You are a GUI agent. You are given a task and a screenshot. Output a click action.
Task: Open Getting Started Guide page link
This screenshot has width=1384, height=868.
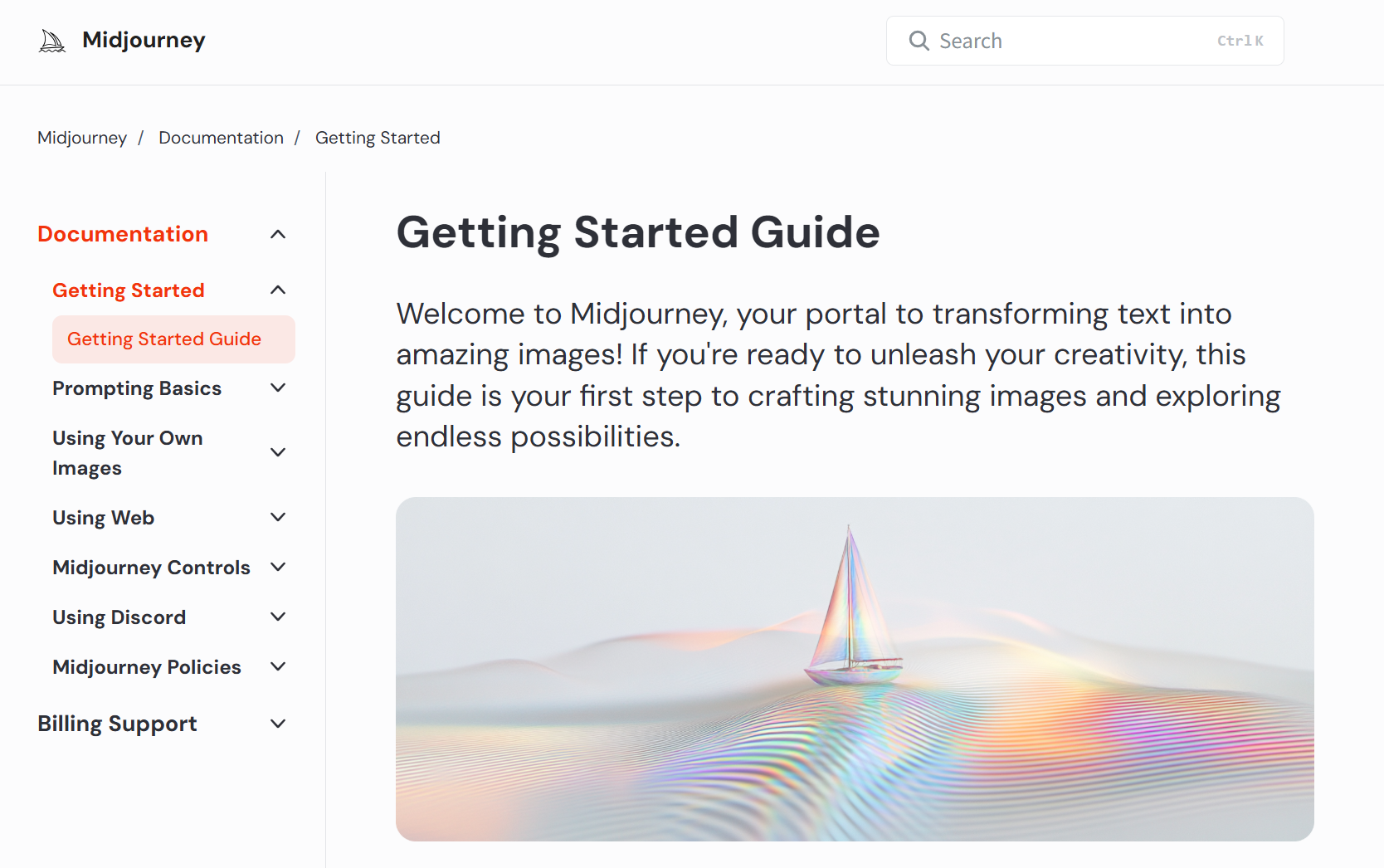(173, 339)
